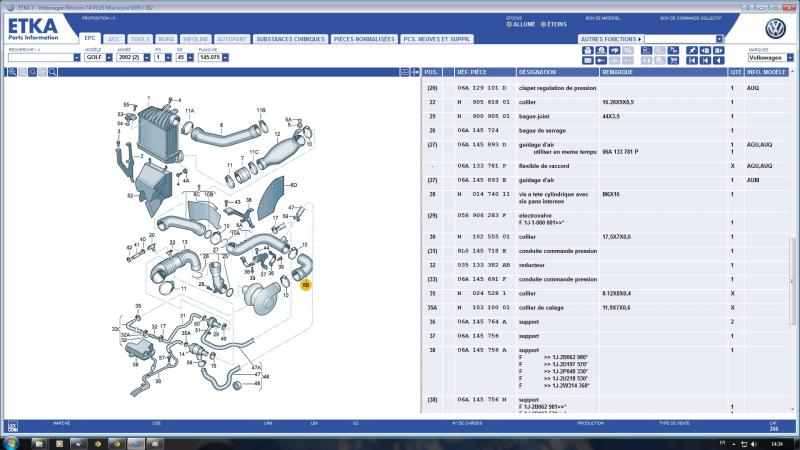Click the pin icon in the toolbar
This screenshot has height=450, width=800.
(x=691, y=50)
